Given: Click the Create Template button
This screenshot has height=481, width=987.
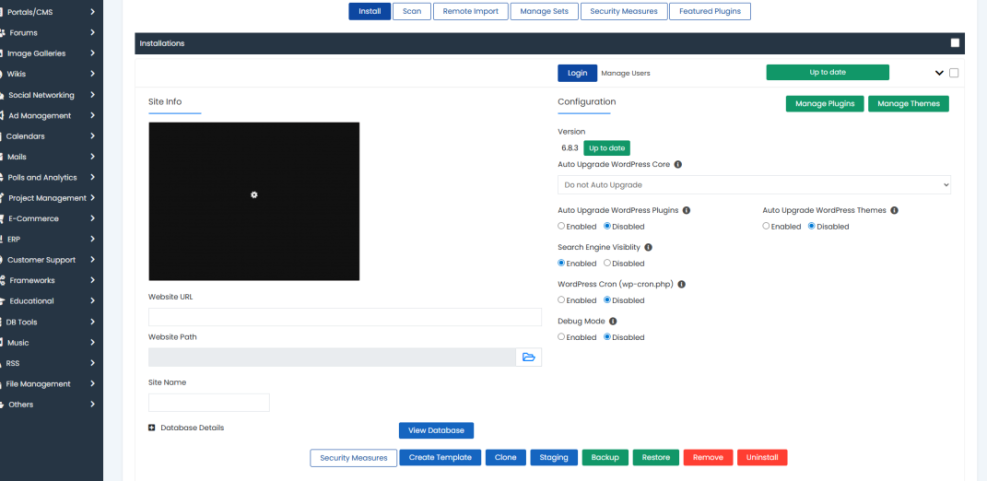Looking at the screenshot, I should pos(440,458).
